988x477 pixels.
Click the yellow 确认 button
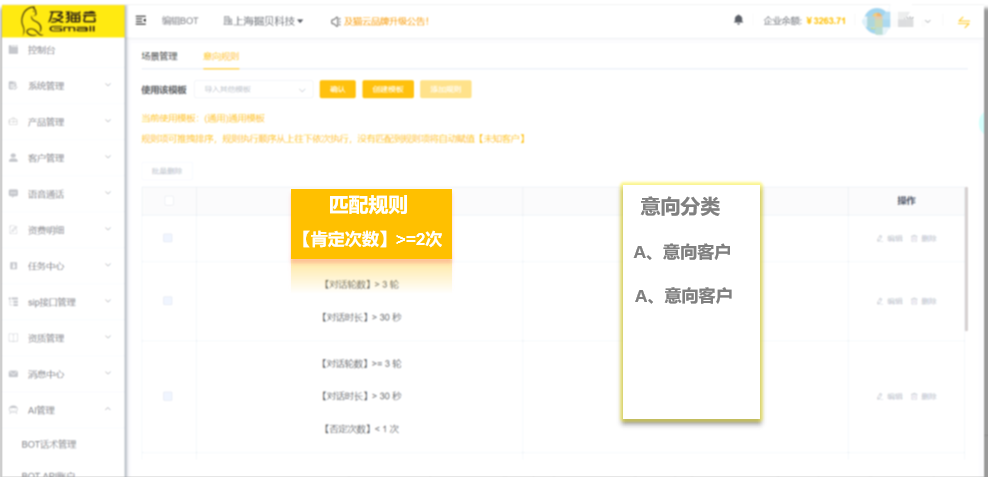point(337,89)
